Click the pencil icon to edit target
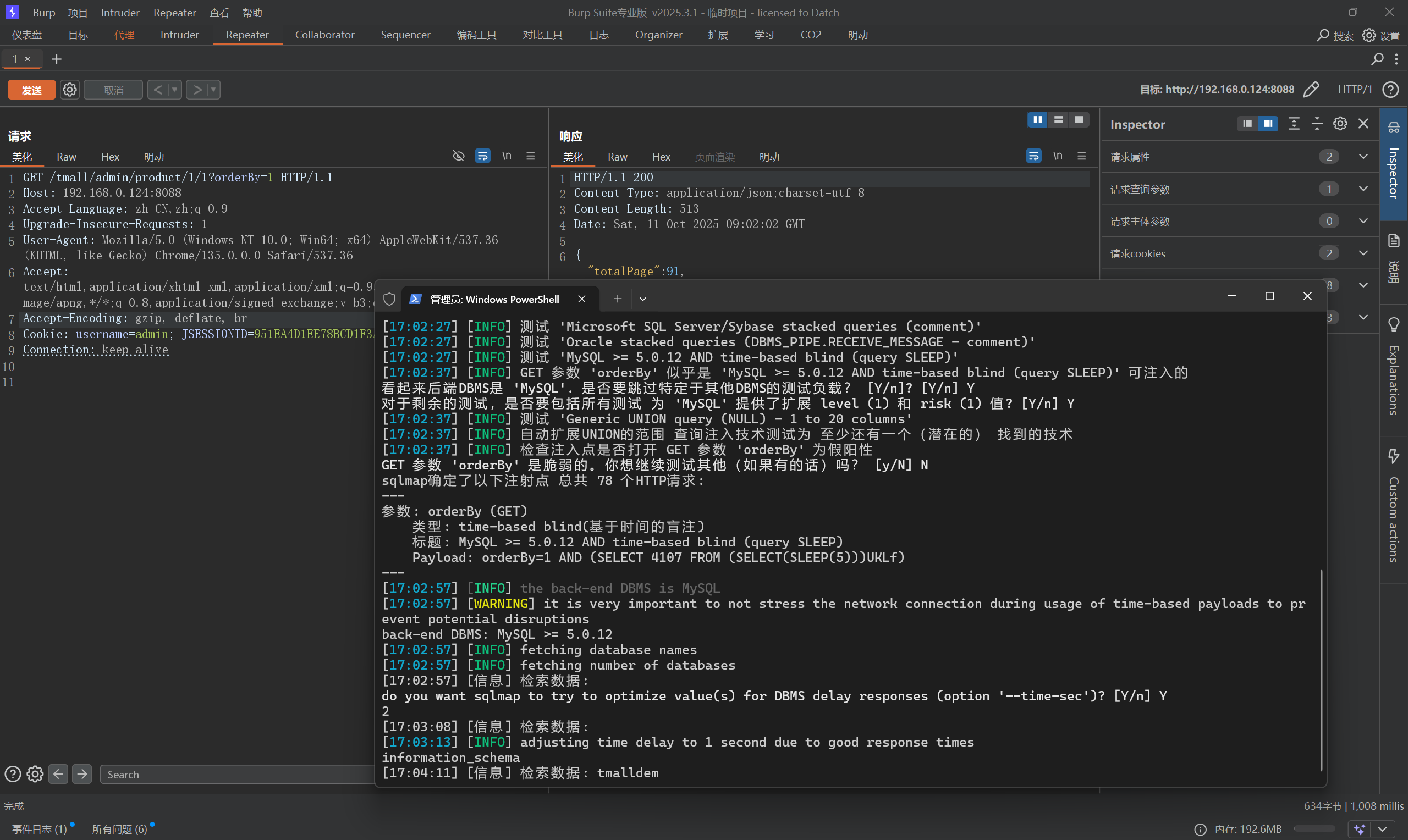The image size is (1408, 840). (x=1311, y=90)
